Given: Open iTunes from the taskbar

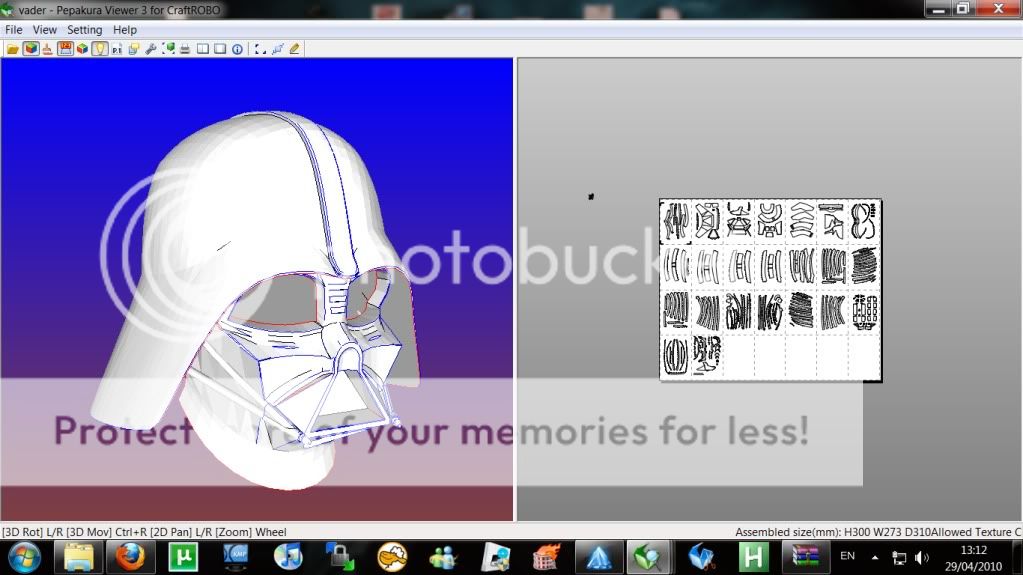Looking at the screenshot, I should pyautogui.click(x=288, y=558).
